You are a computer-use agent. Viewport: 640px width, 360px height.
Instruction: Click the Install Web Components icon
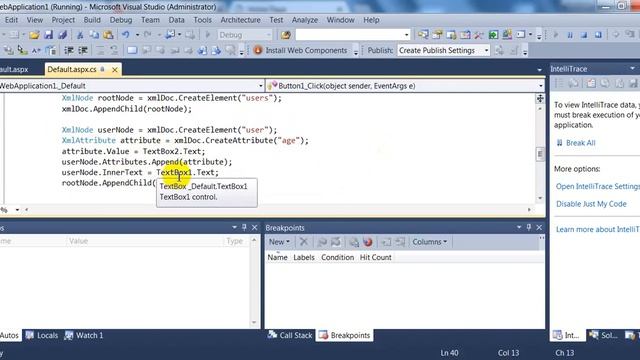[258, 50]
